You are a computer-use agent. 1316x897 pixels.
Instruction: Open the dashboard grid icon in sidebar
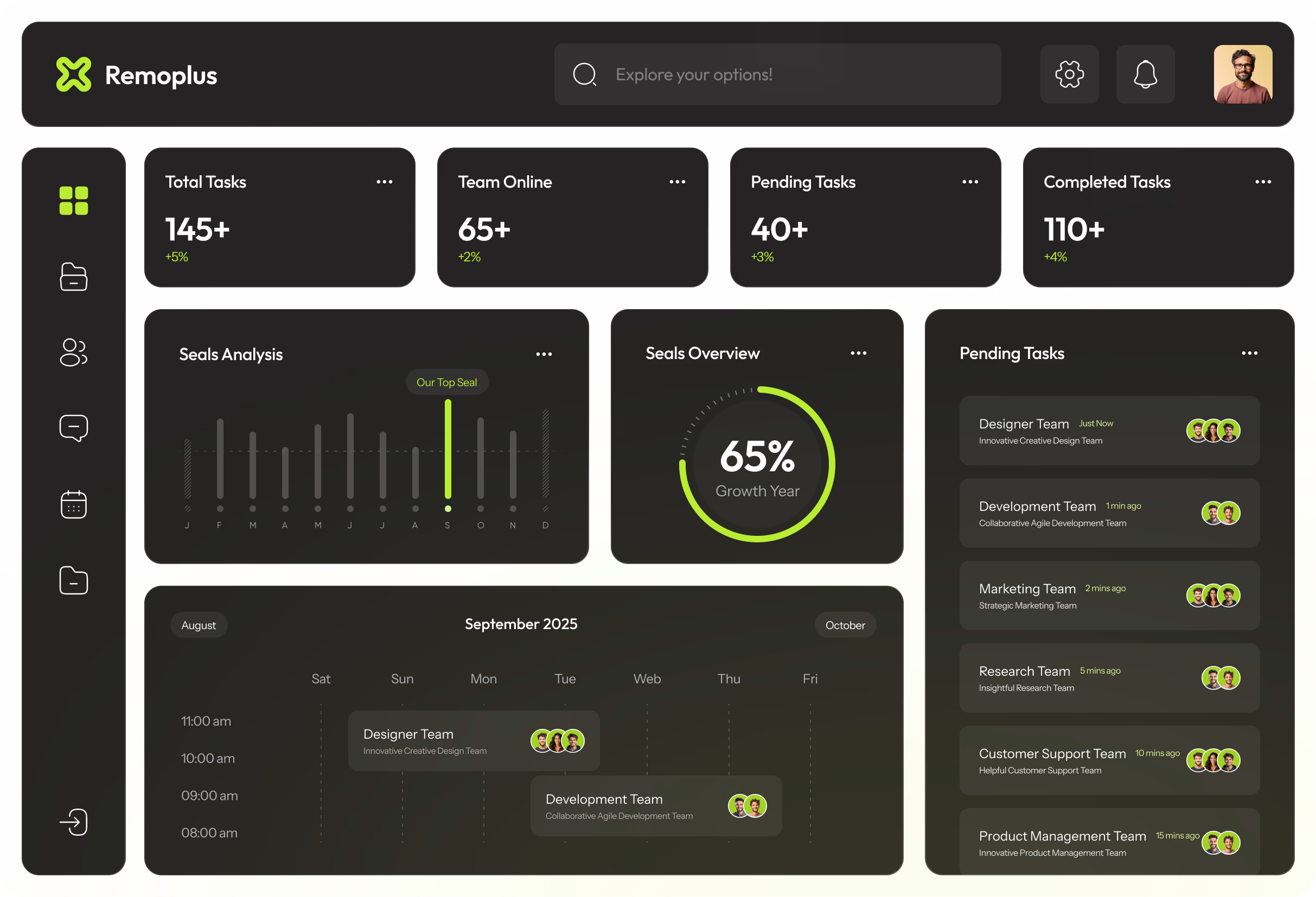click(74, 201)
